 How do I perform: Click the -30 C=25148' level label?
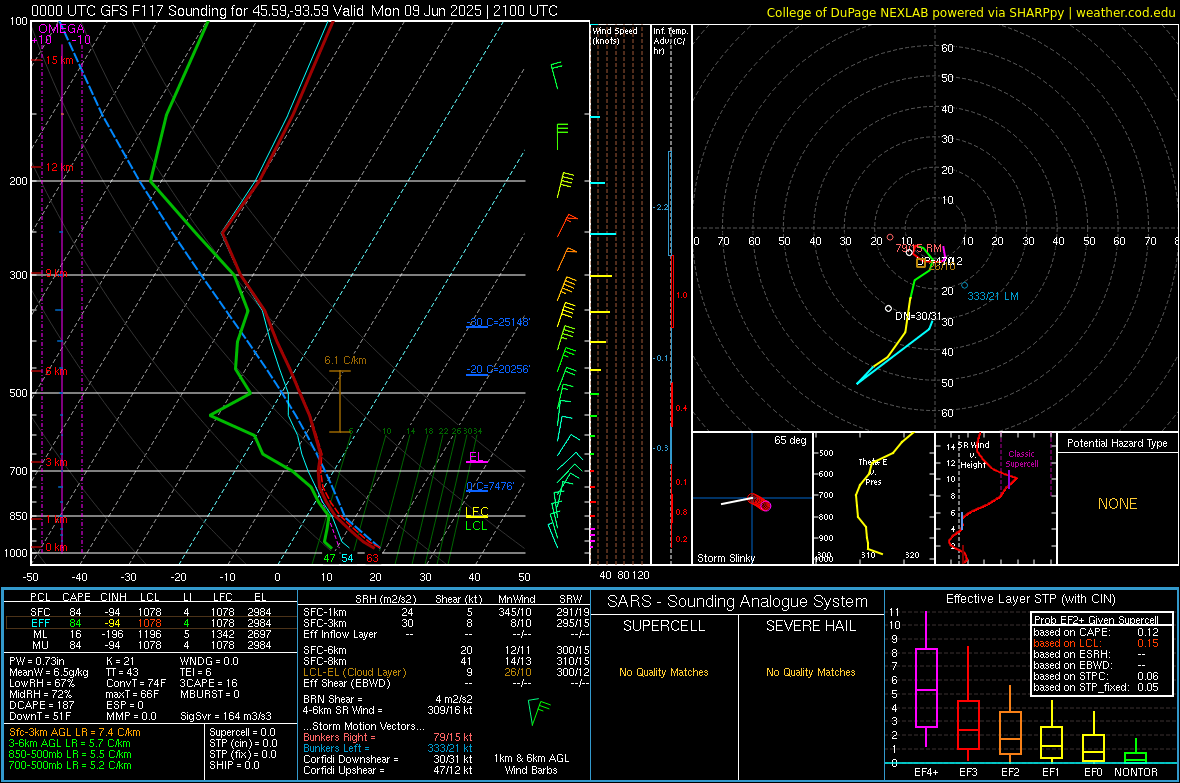click(498, 322)
